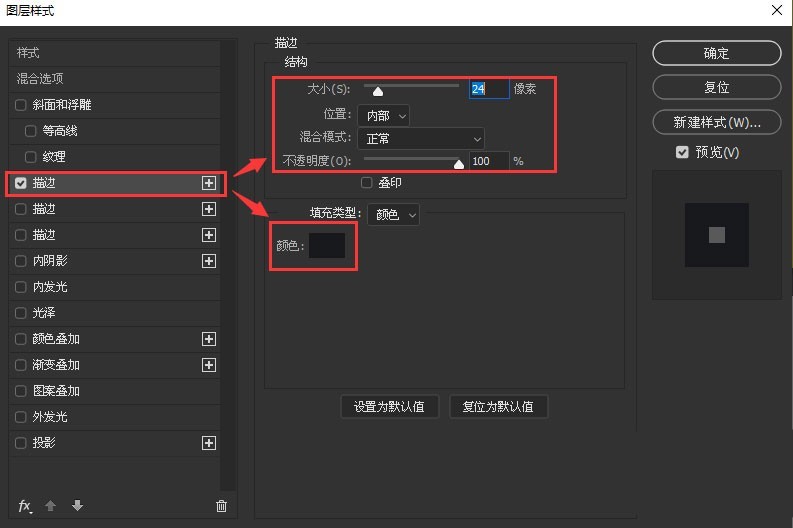Click the 大小 input field showing 24
This screenshot has height=528, width=793.
click(x=489, y=90)
